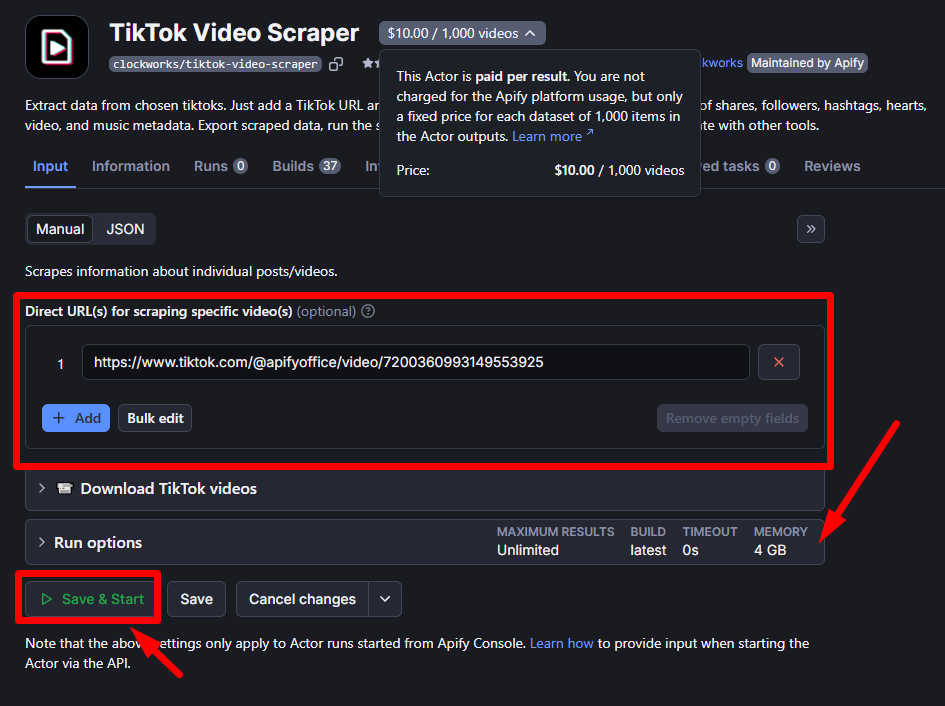Viewport: 945px width, 706px height.
Task: Open the help tooltip for Direct URLs
Action: [368, 311]
